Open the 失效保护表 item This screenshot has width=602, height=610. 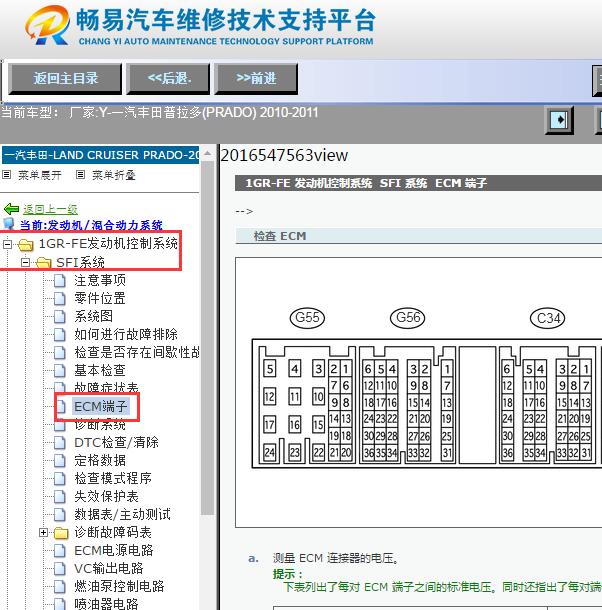[x=106, y=496]
